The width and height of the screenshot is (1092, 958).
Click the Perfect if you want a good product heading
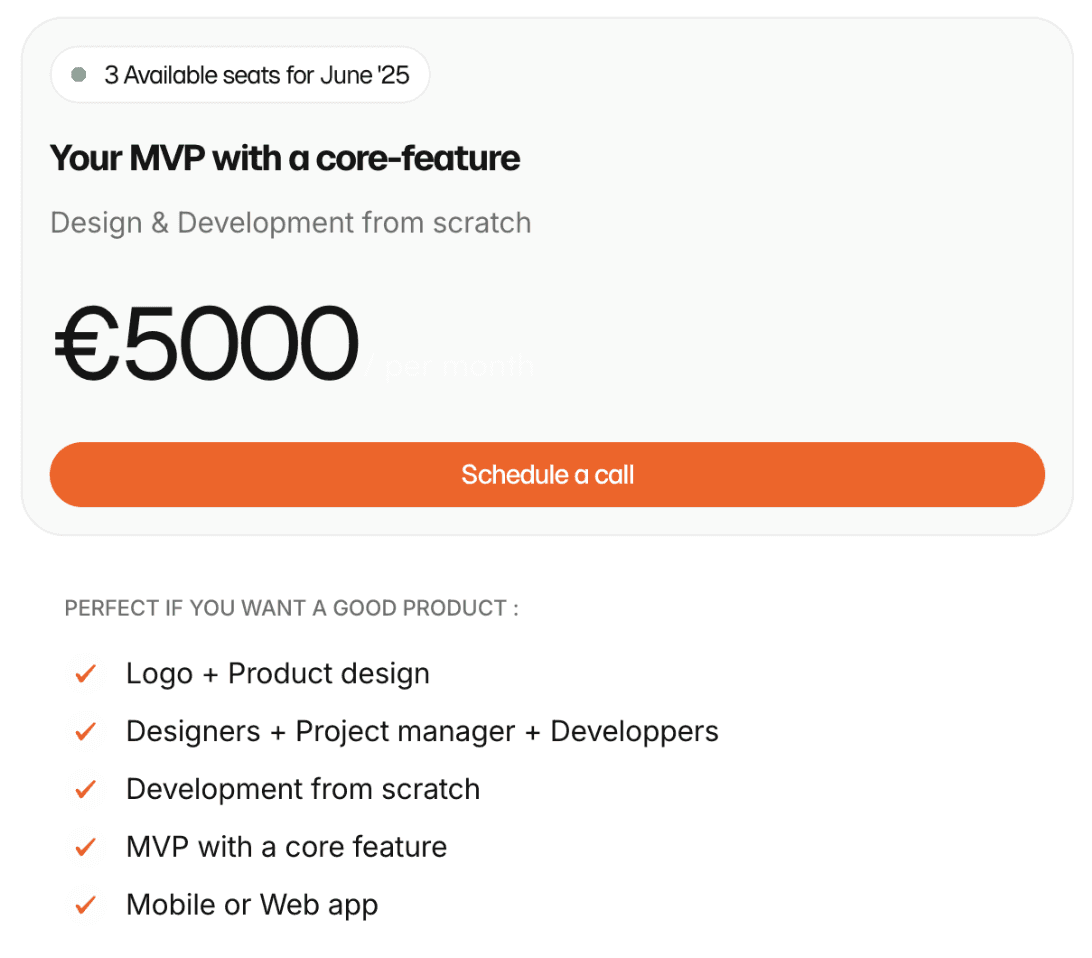pyautogui.click(x=292, y=608)
